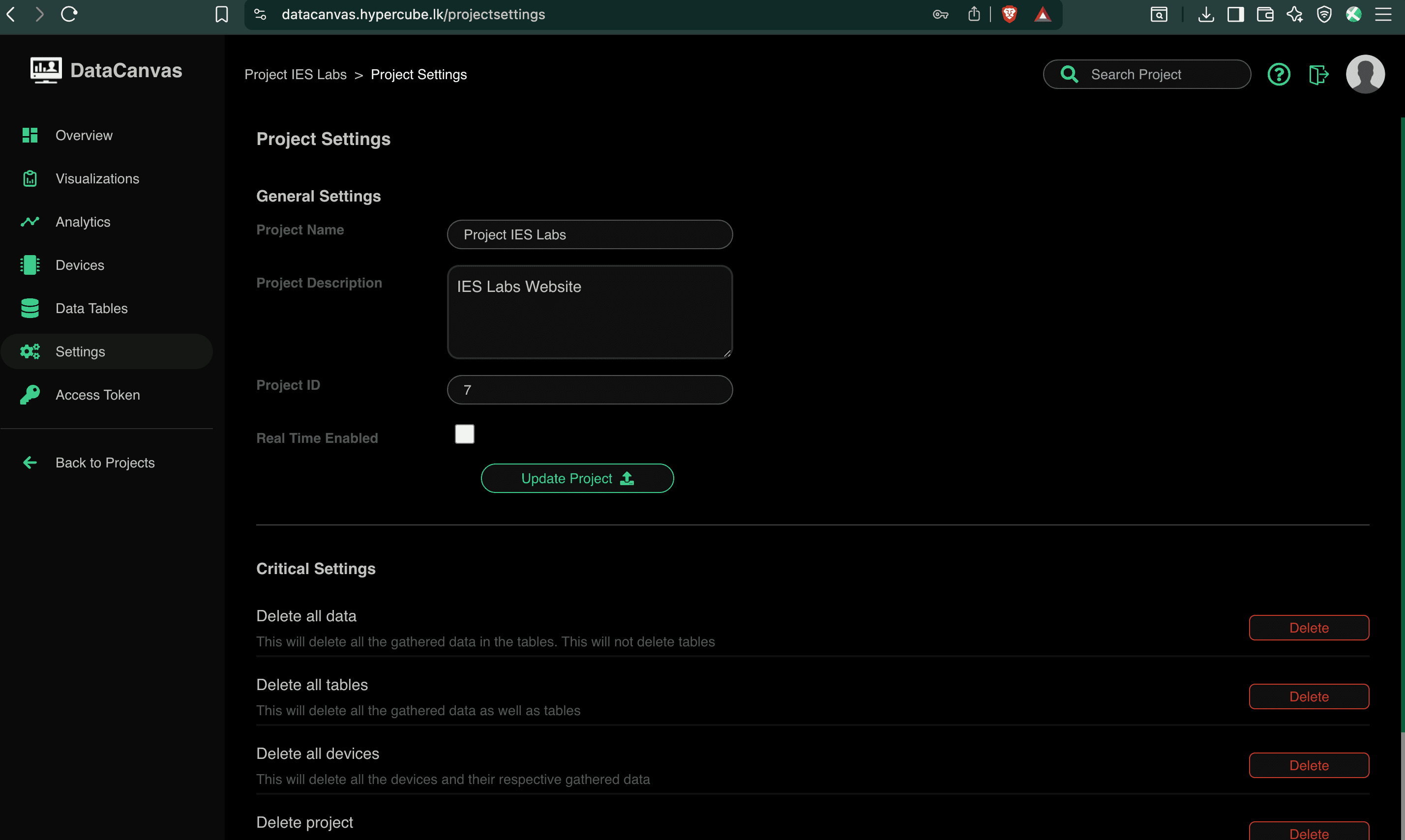
Task: Enable Real Time for the project
Action: coord(464,434)
